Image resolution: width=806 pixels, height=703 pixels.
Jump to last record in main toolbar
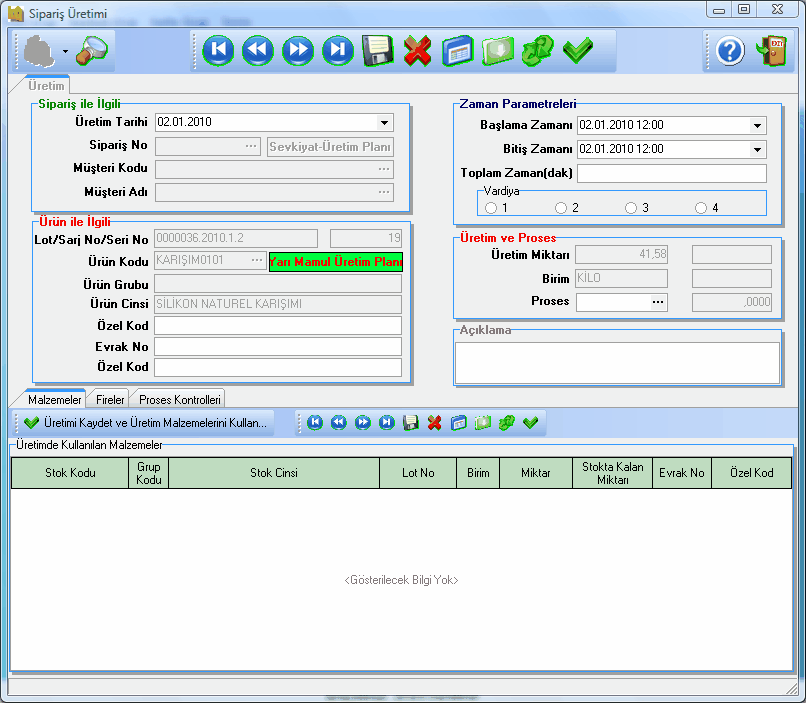338,50
